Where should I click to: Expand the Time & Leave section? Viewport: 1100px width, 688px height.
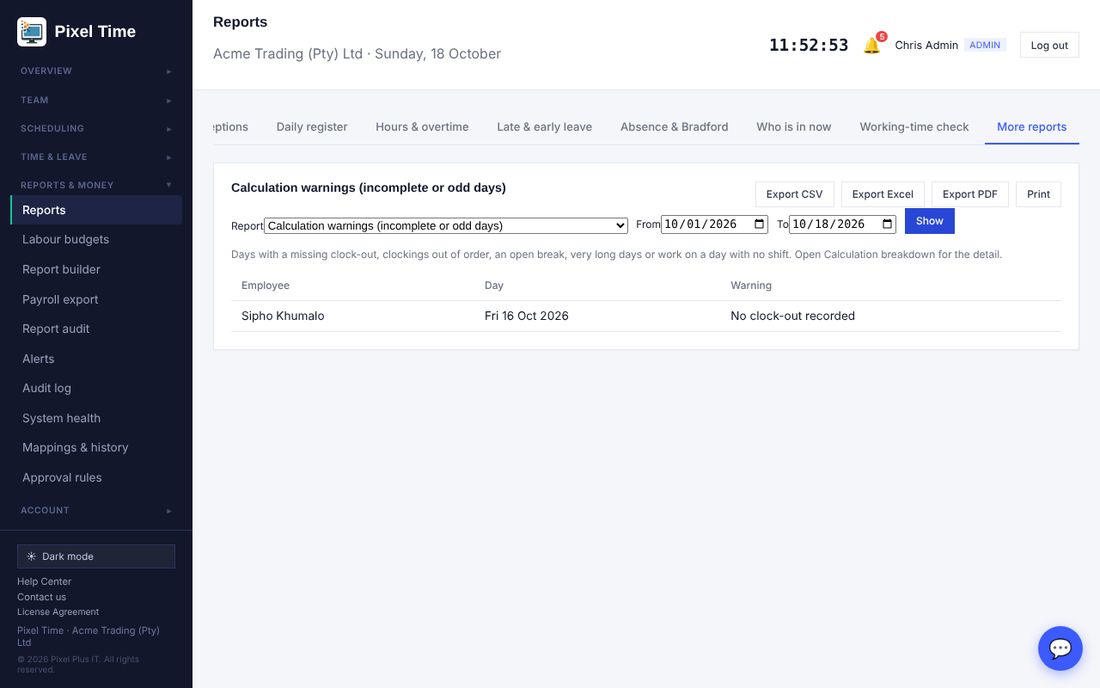[96, 157]
